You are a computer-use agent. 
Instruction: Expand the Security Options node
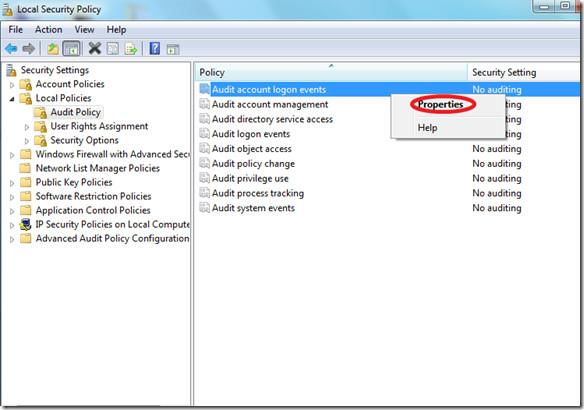click(26, 142)
